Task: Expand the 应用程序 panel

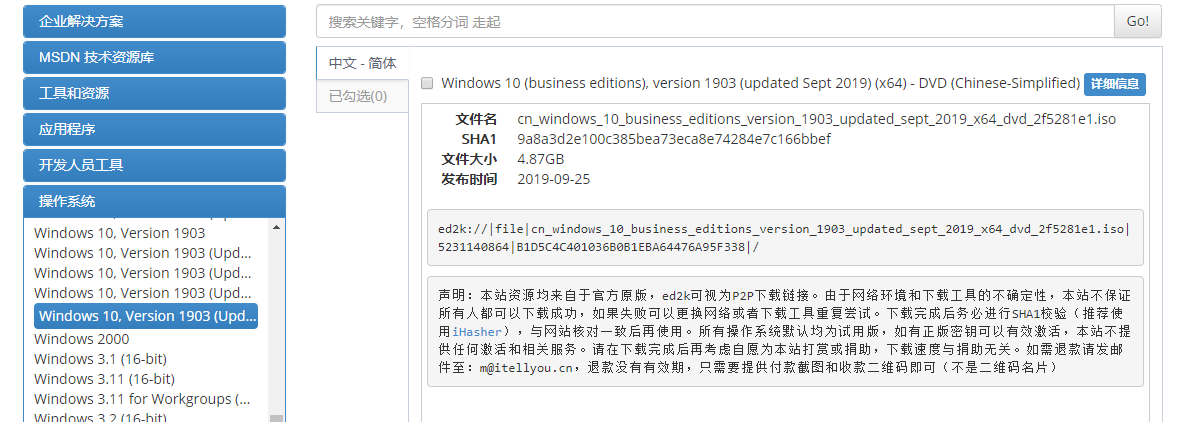Action: (x=154, y=129)
